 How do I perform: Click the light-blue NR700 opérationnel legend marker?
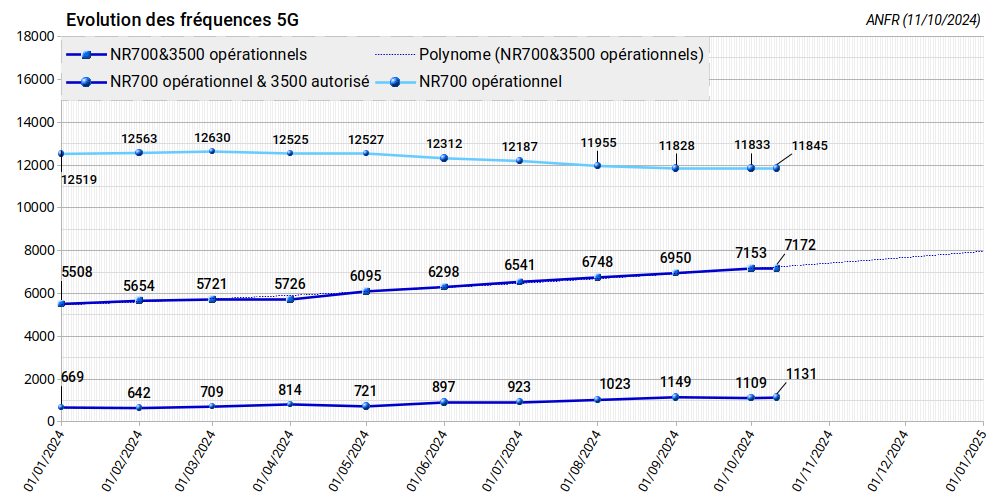point(395,82)
